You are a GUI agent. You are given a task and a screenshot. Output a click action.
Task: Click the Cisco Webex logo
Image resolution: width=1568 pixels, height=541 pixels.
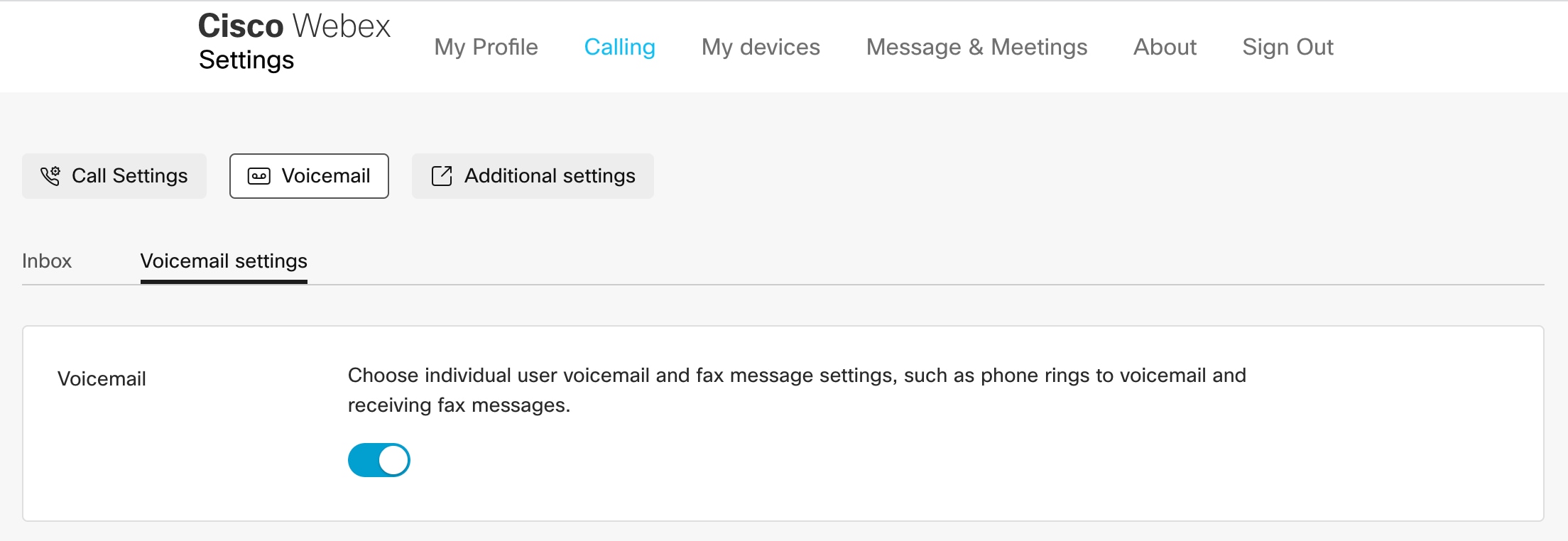(x=293, y=26)
